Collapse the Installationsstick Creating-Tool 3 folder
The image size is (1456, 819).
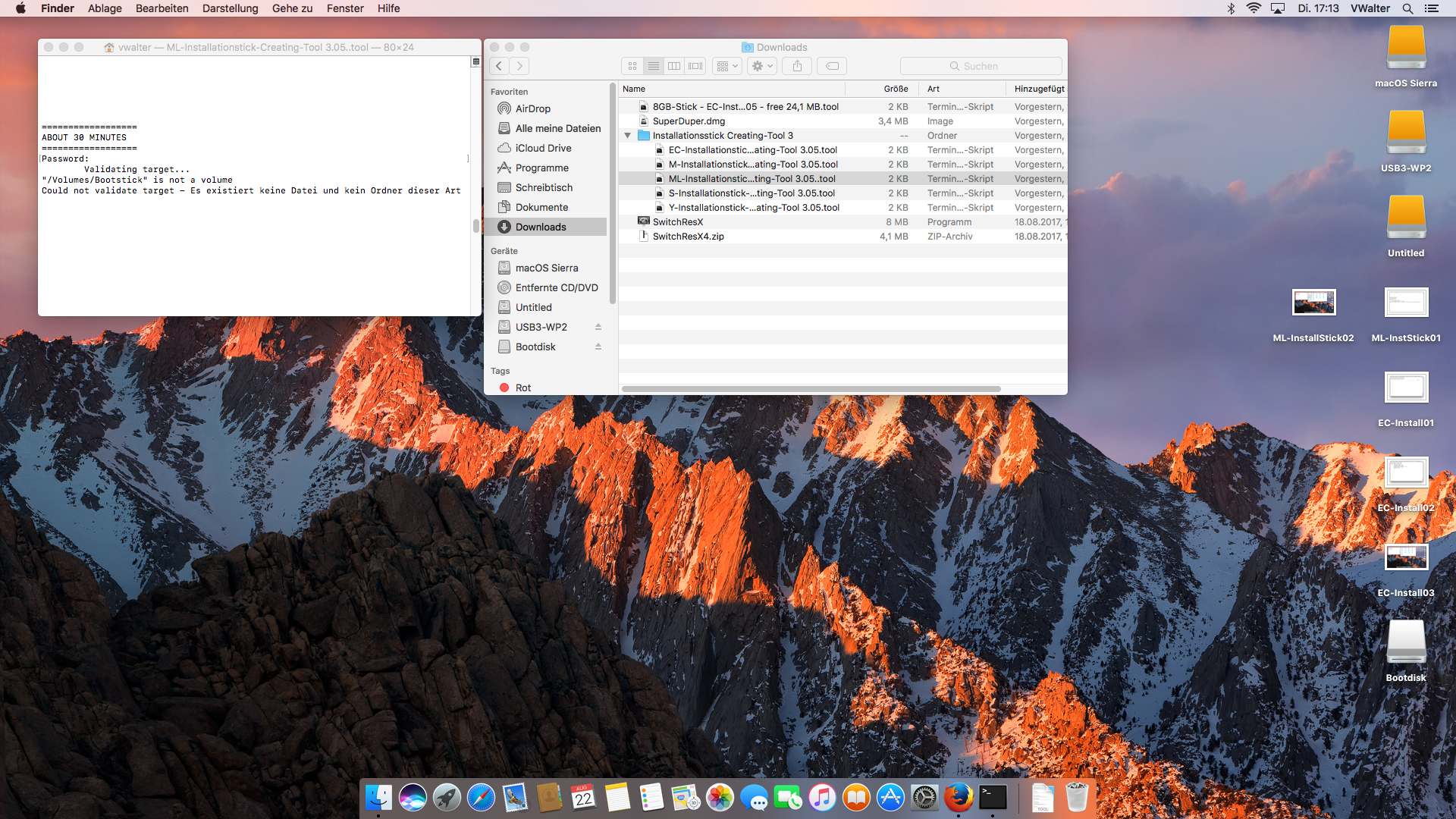point(627,136)
